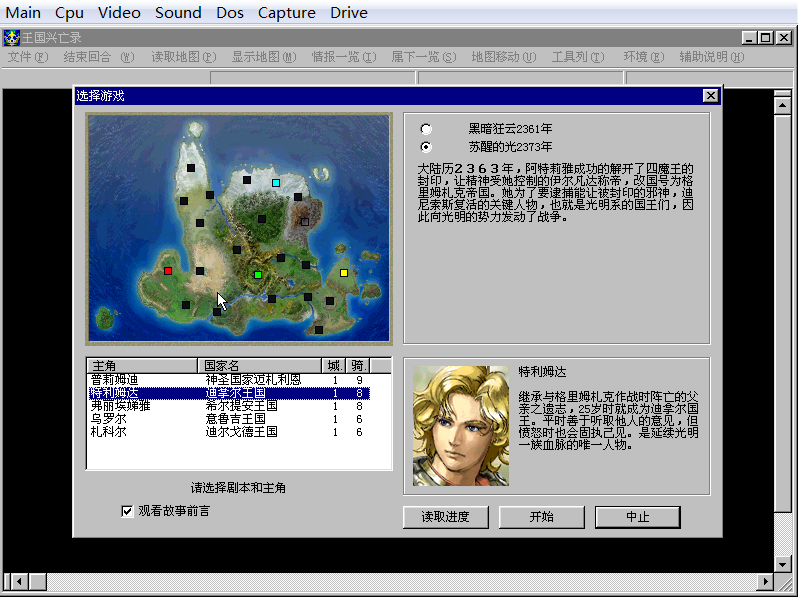Click 迪拿尔王国 country name cell
Viewport: 798px width, 597px height.
(235, 393)
